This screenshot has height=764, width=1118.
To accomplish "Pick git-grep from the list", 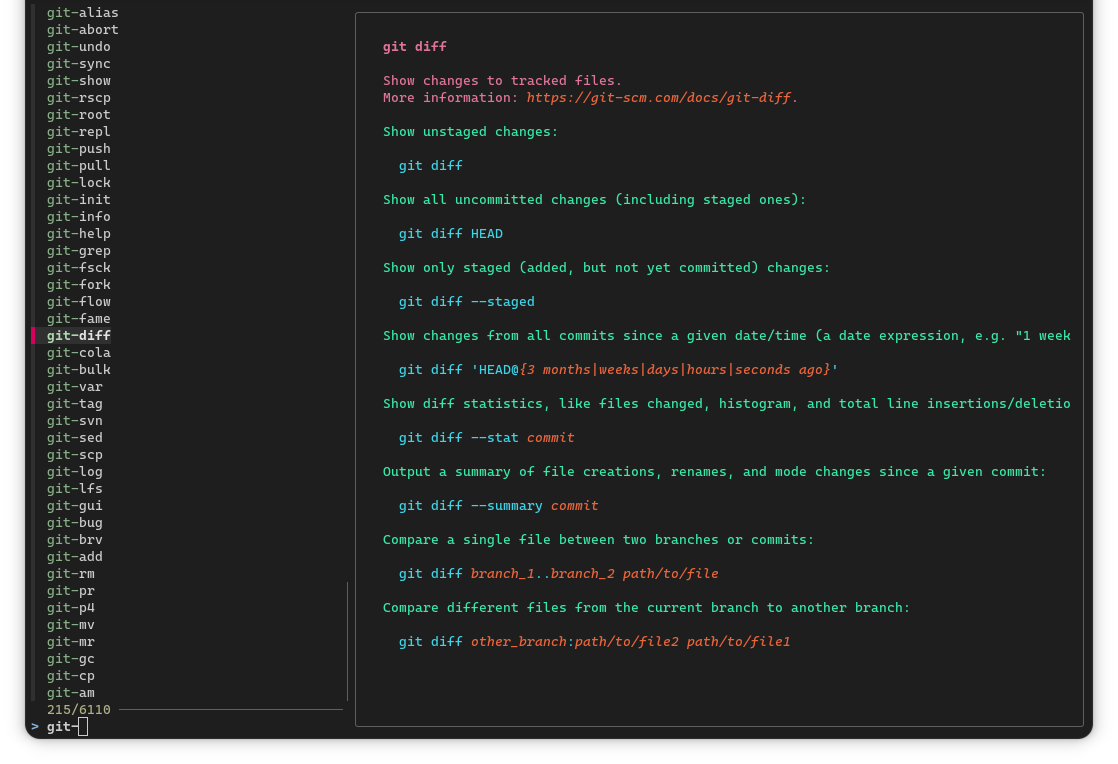I will coord(78,251).
